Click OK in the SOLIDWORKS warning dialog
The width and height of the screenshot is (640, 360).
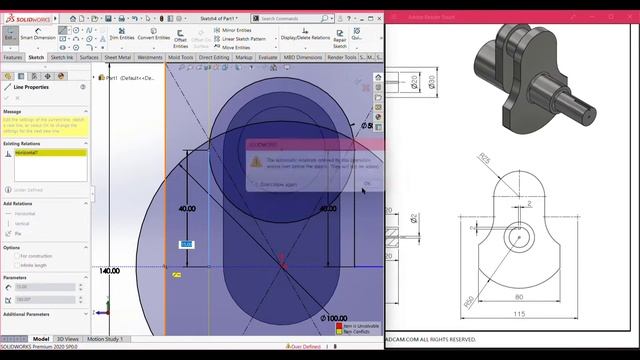coord(367,184)
